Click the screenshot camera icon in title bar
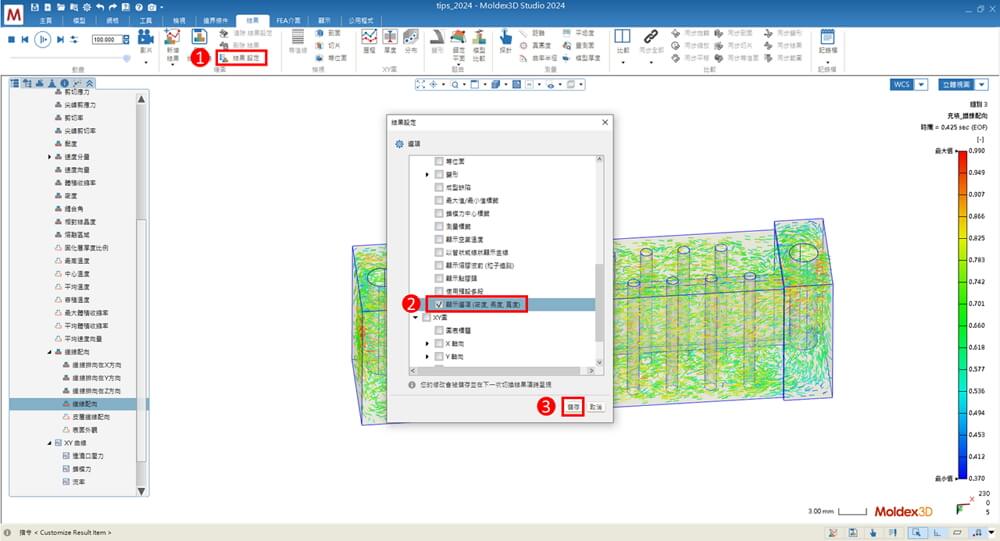The height and width of the screenshot is (541, 1000). coord(152,7)
